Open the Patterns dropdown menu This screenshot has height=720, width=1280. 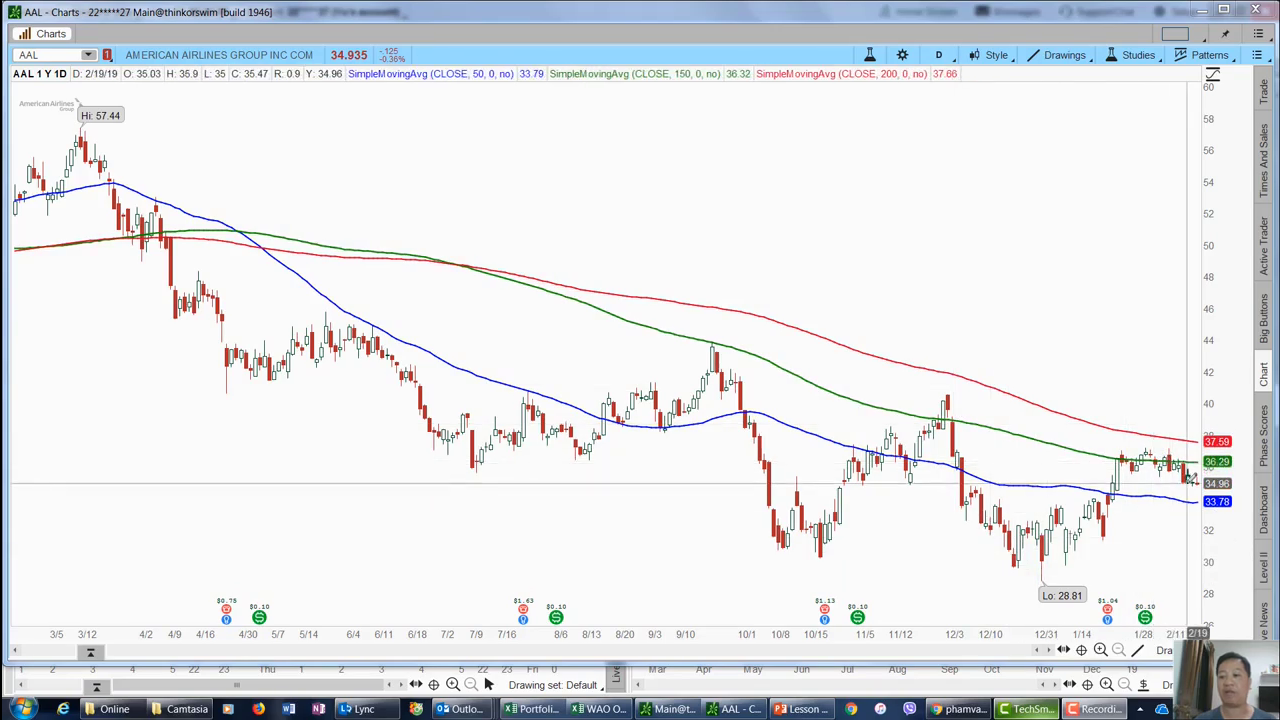pyautogui.click(x=1202, y=55)
